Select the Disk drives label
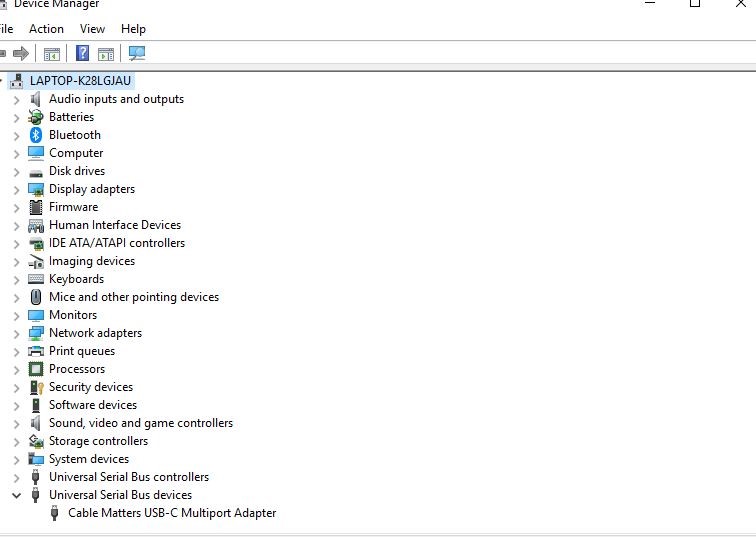This screenshot has width=756, height=537. coord(77,171)
